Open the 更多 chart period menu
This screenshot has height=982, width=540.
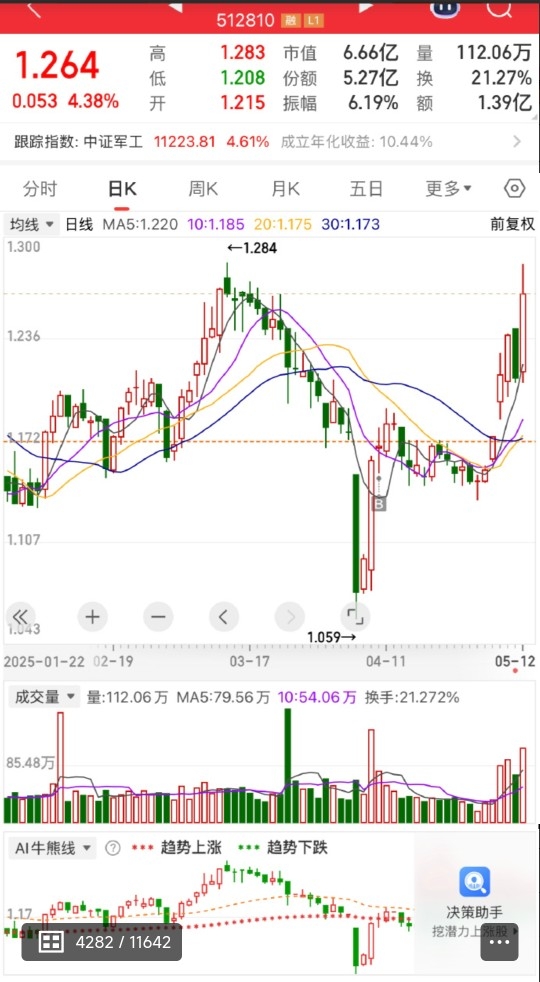(449, 189)
